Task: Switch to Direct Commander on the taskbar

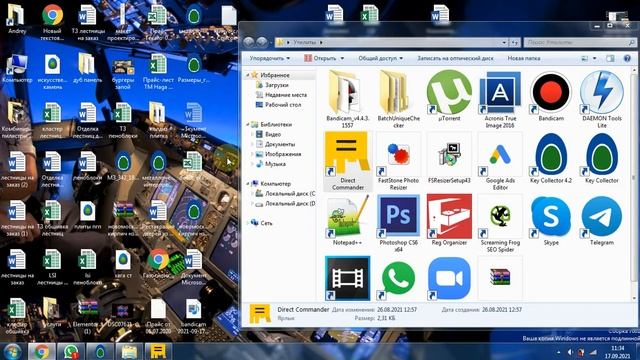Action: click(x=158, y=351)
